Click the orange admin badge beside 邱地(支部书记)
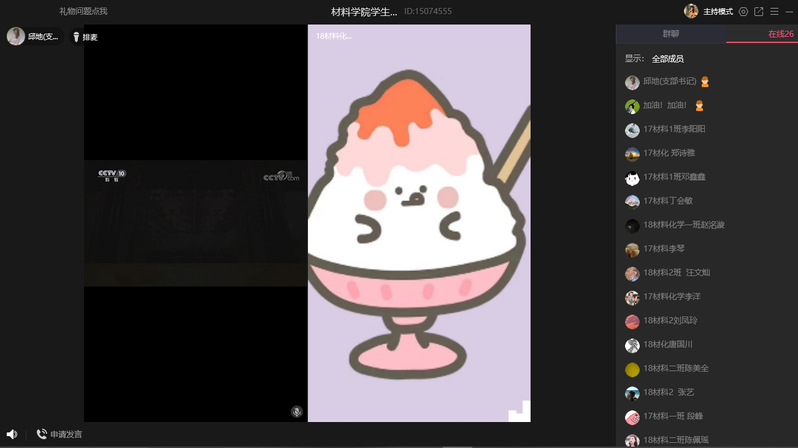Screen dimensions: 798x448 [x=705, y=82]
